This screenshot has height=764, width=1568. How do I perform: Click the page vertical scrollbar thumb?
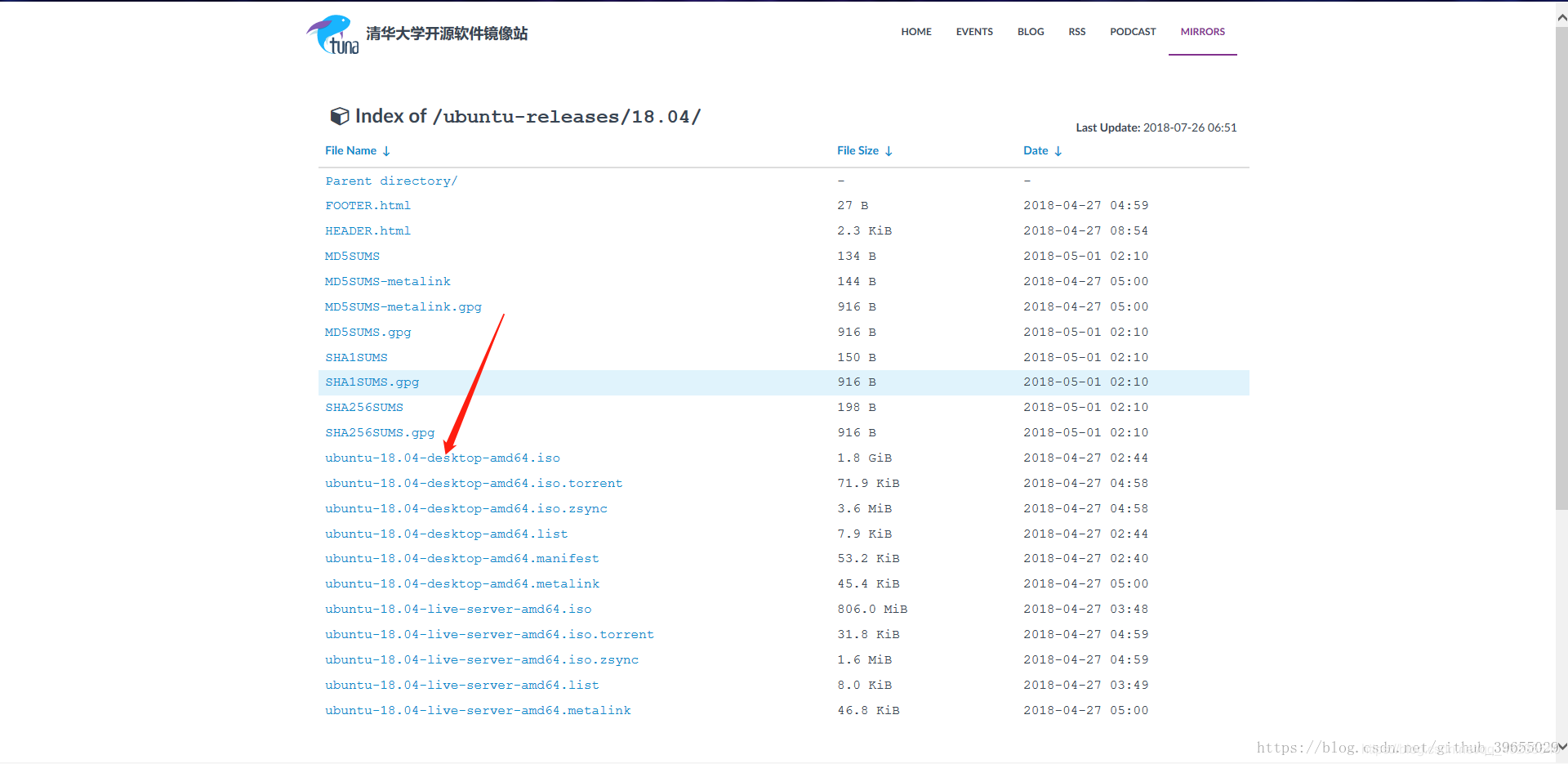[1561, 270]
